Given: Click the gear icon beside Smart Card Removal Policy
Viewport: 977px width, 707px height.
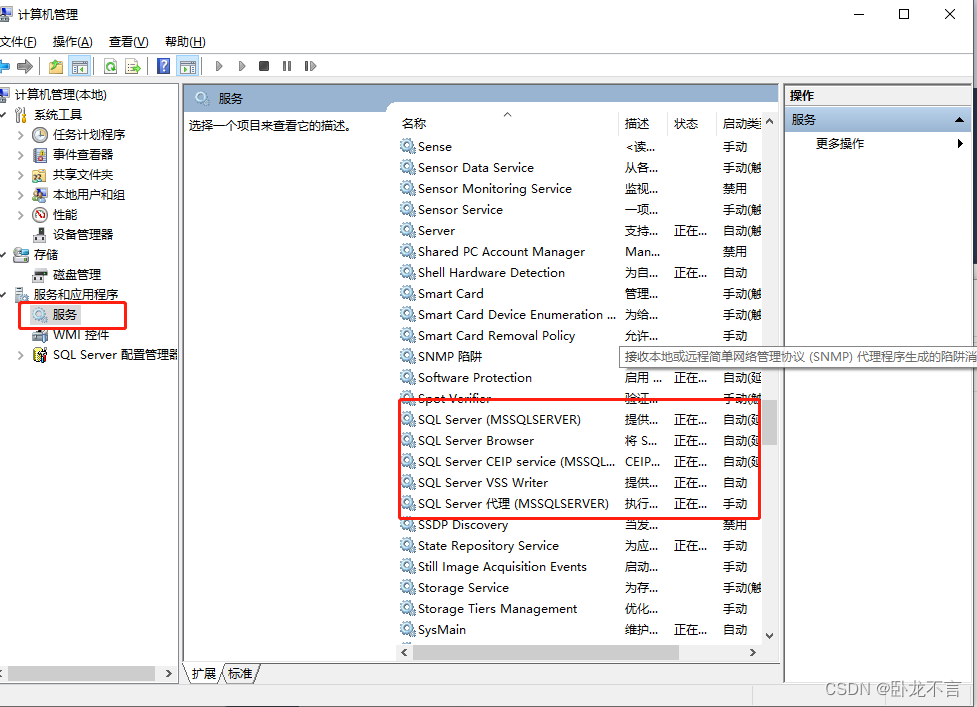Looking at the screenshot, I should [407, 335].
